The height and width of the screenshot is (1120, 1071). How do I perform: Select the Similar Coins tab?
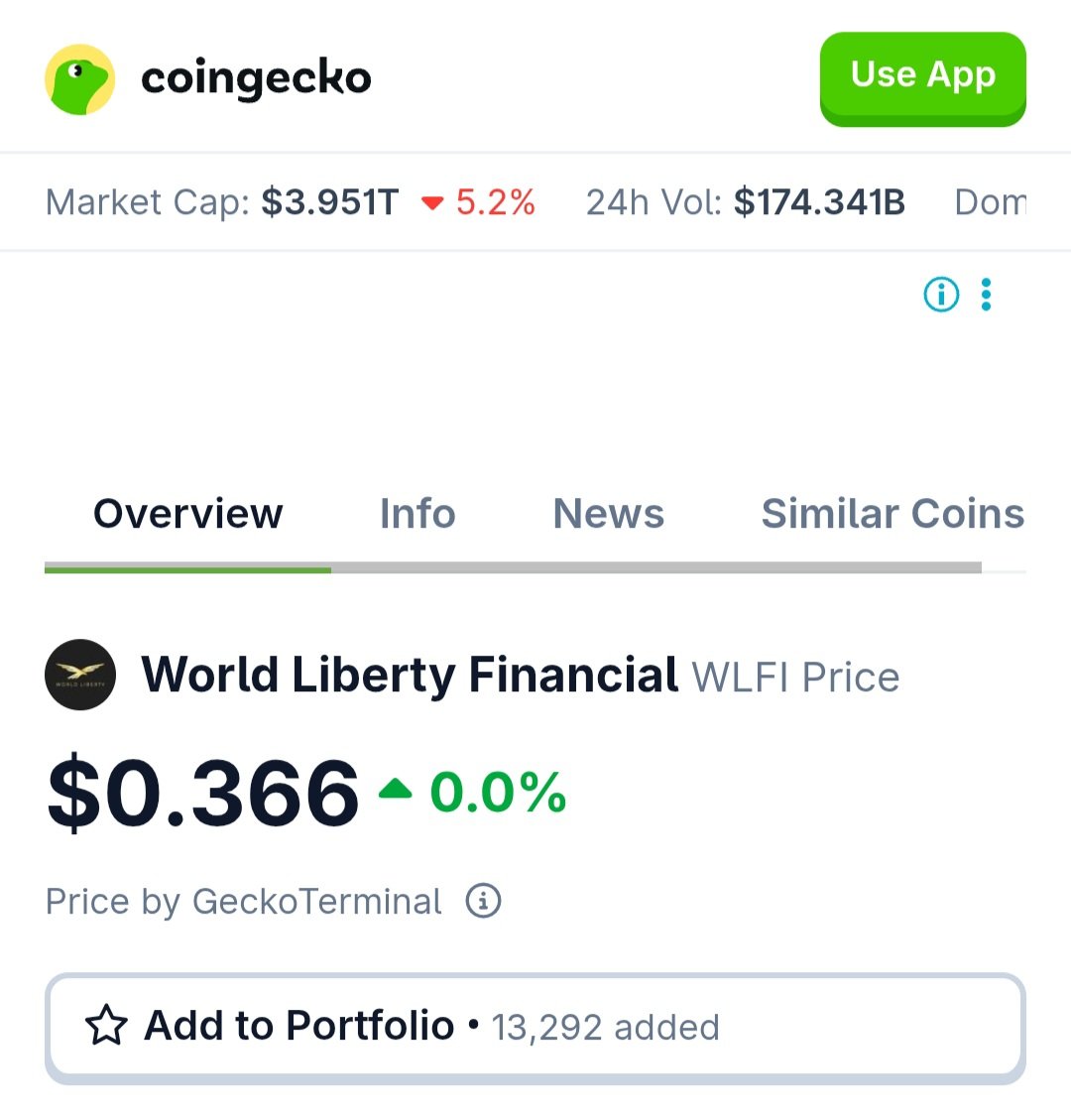(x=892, y=514)
